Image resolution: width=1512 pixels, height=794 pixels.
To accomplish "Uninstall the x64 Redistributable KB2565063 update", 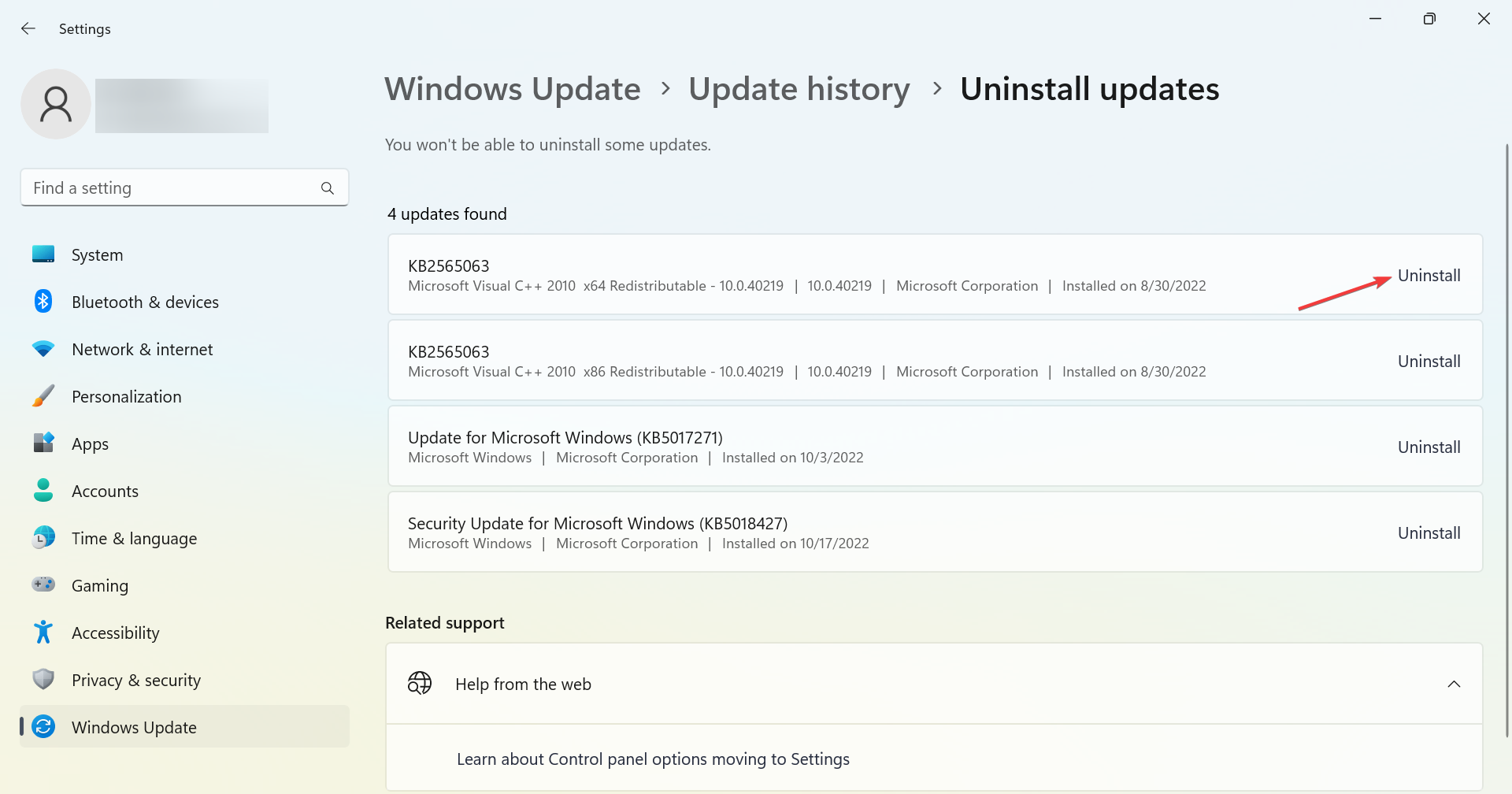I will click(1429, 276).
